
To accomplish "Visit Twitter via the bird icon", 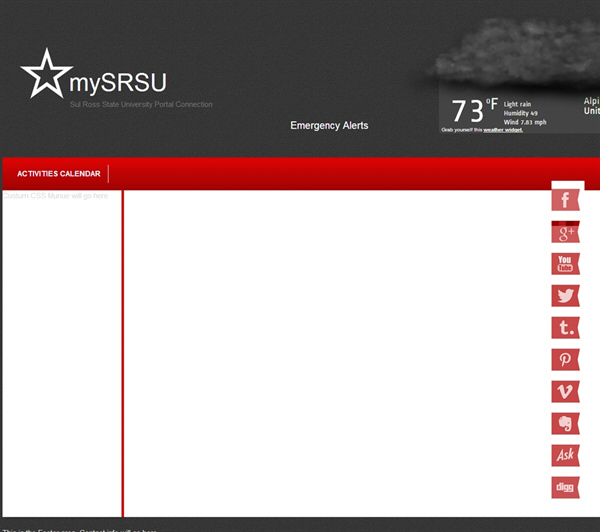I will [x=565, y=296].
